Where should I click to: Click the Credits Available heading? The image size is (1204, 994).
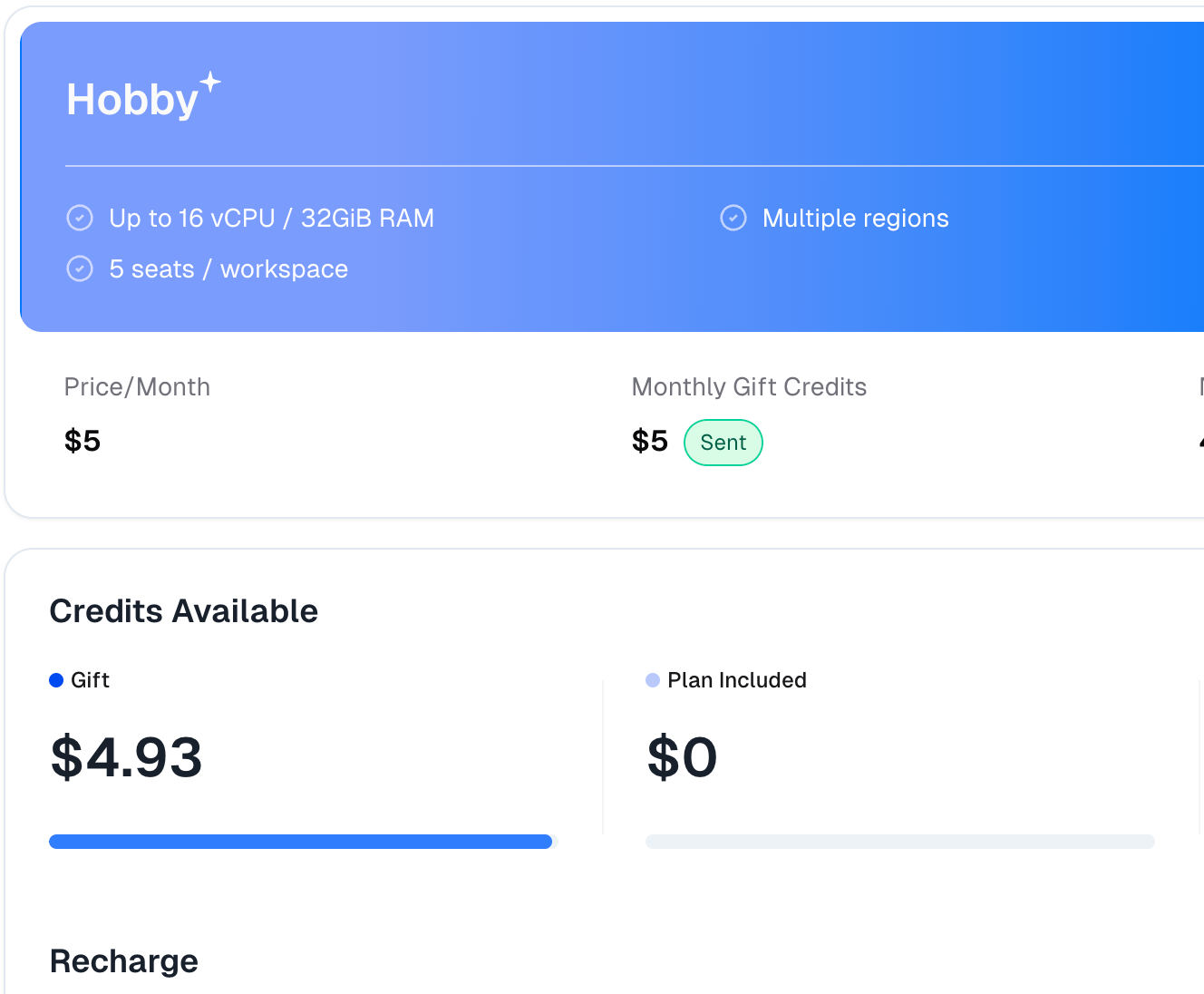(x=184, y=611)
